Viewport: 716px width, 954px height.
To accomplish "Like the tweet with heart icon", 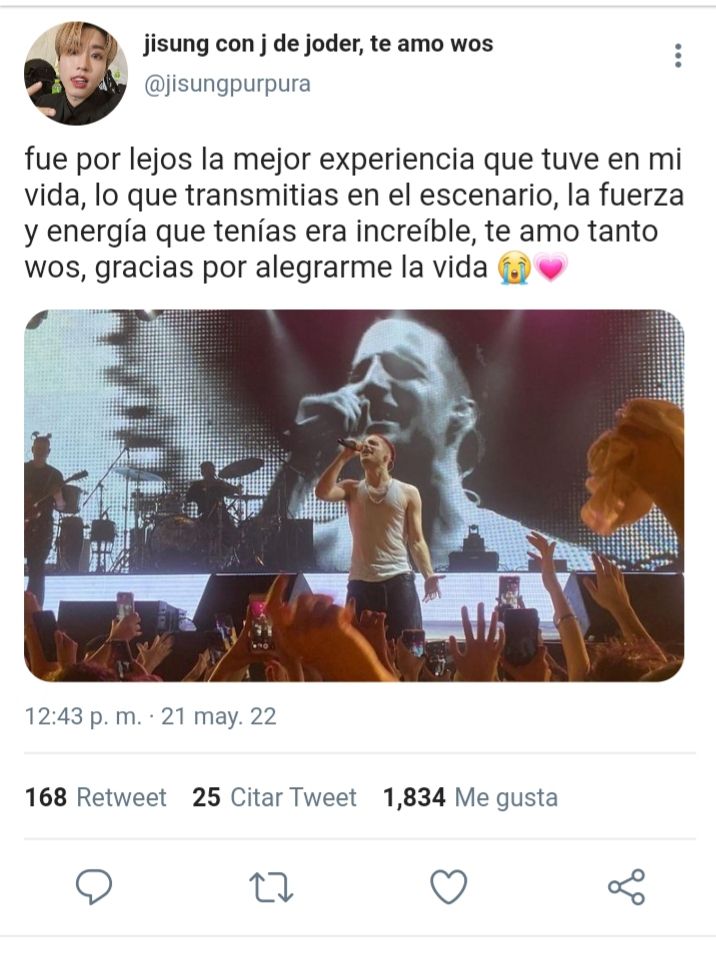I will 449,886.
